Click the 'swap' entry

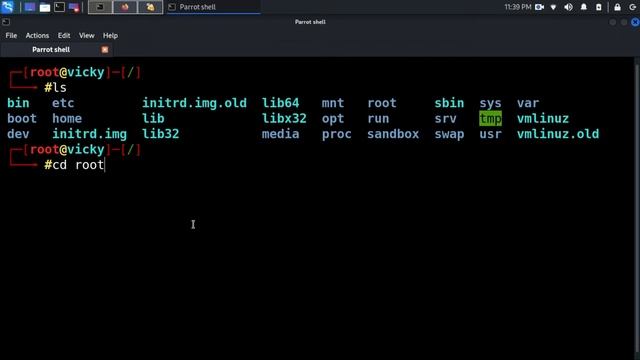pos(449,134)
